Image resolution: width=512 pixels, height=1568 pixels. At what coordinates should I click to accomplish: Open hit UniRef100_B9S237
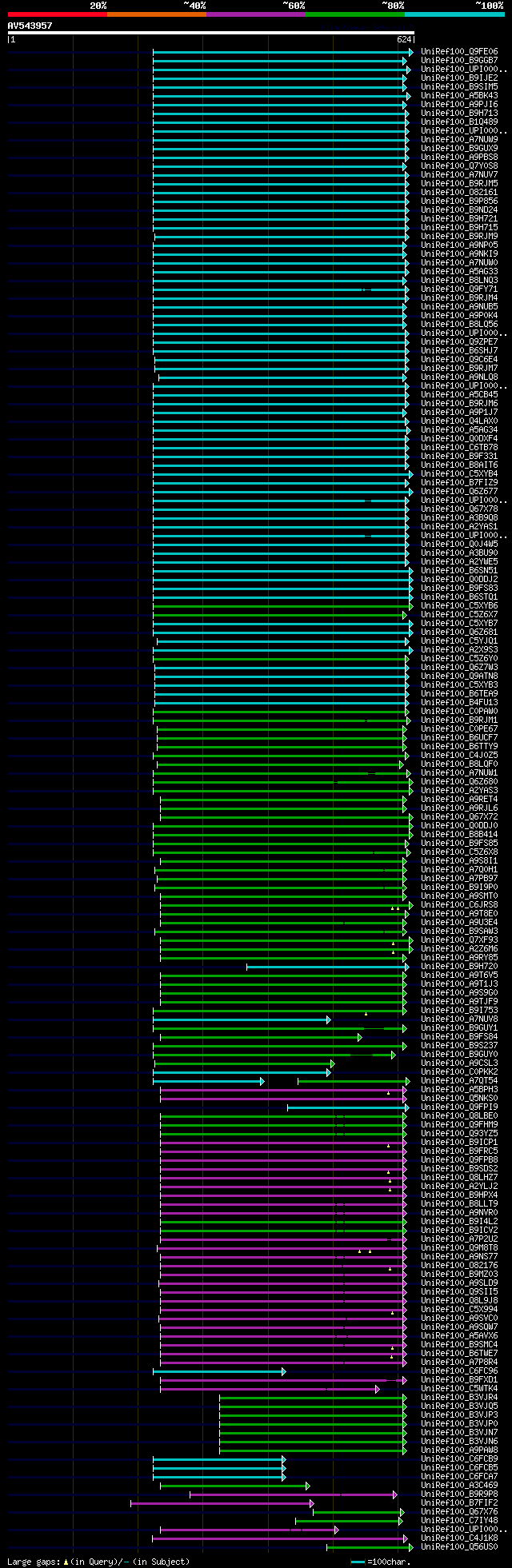(x=459, y=1046)
